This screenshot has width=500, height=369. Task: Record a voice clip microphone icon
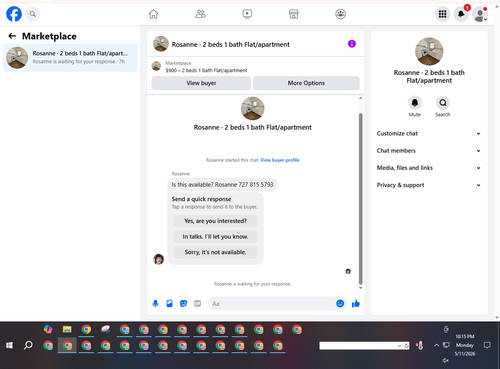coord(155,304)
